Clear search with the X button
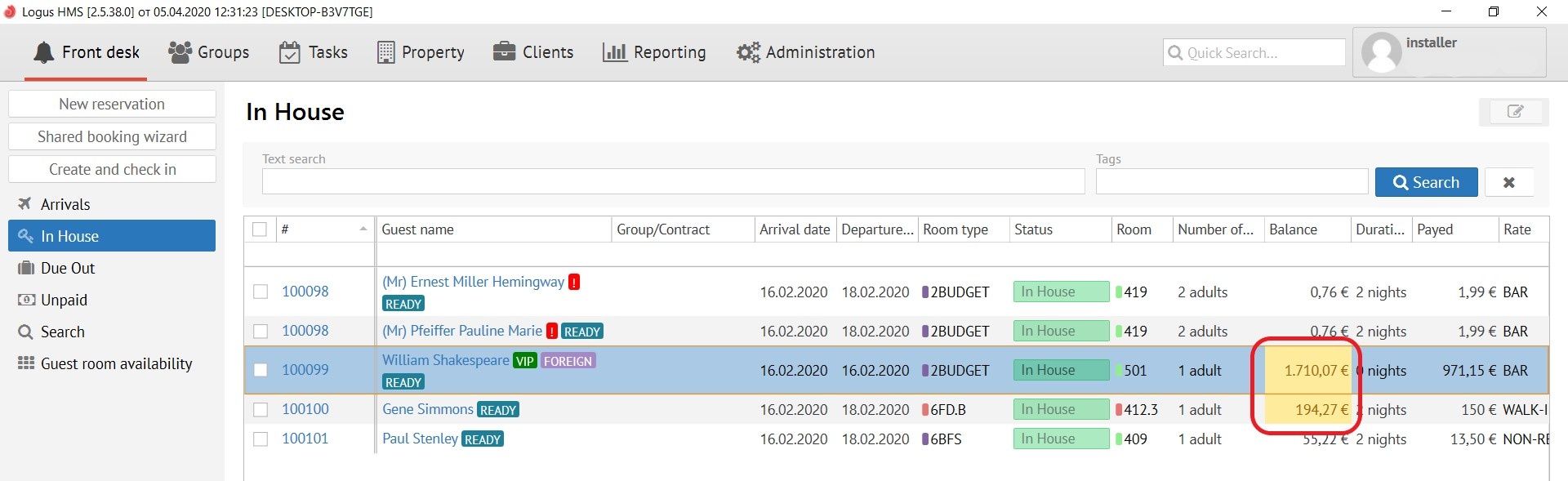 pyautogui.click(x=1508, y=182)
